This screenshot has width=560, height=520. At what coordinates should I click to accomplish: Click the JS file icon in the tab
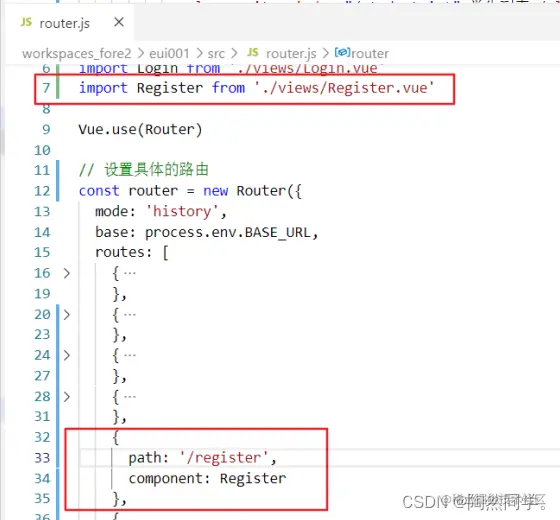point(26,22)
